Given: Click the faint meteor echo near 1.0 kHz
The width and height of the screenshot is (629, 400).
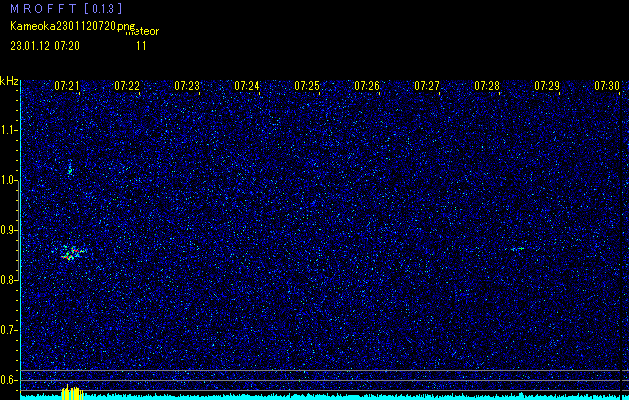Looking at the screenshot, I should coord(70,168).
